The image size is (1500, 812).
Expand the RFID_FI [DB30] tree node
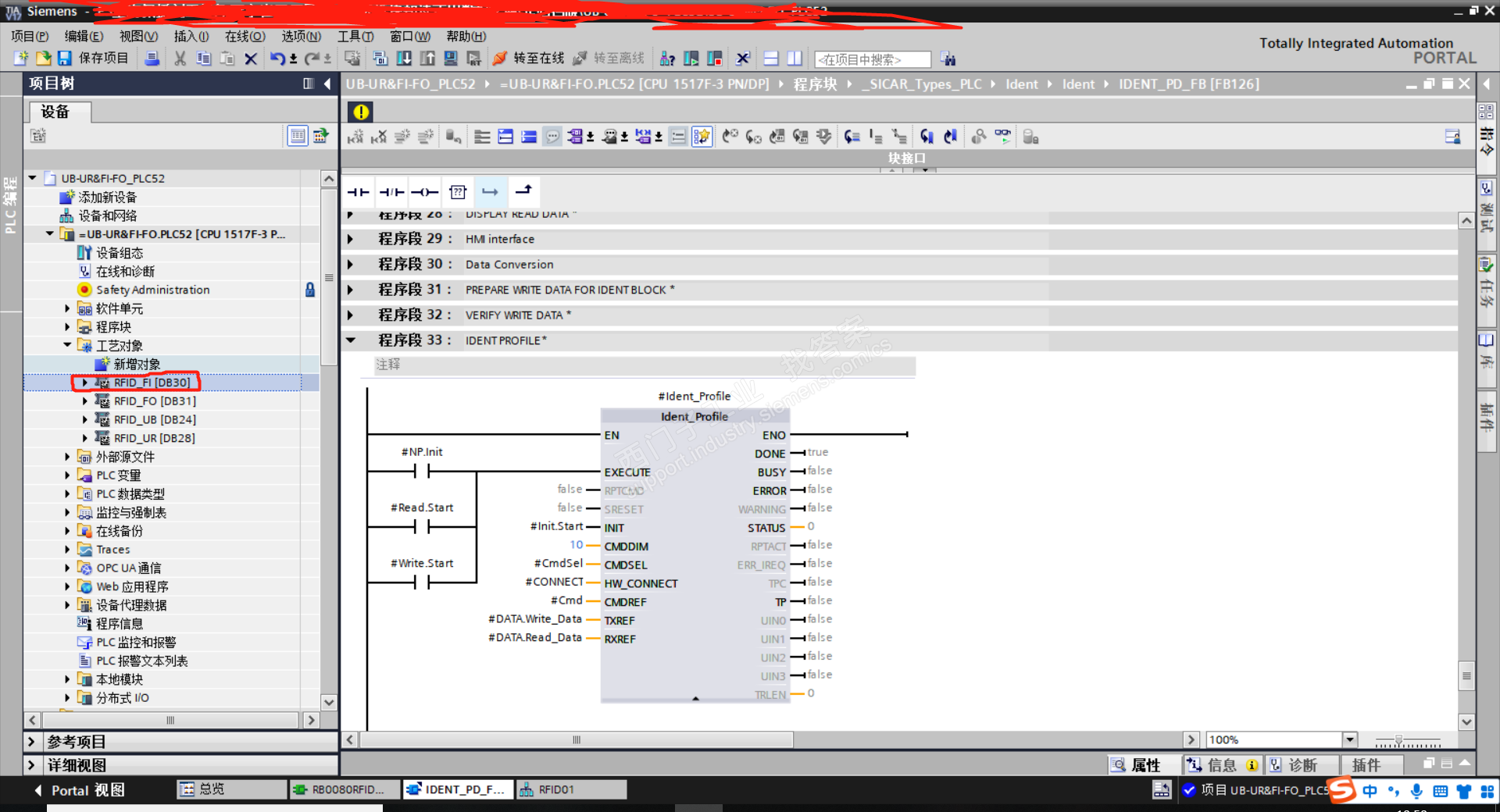click(x=85, y=383)
